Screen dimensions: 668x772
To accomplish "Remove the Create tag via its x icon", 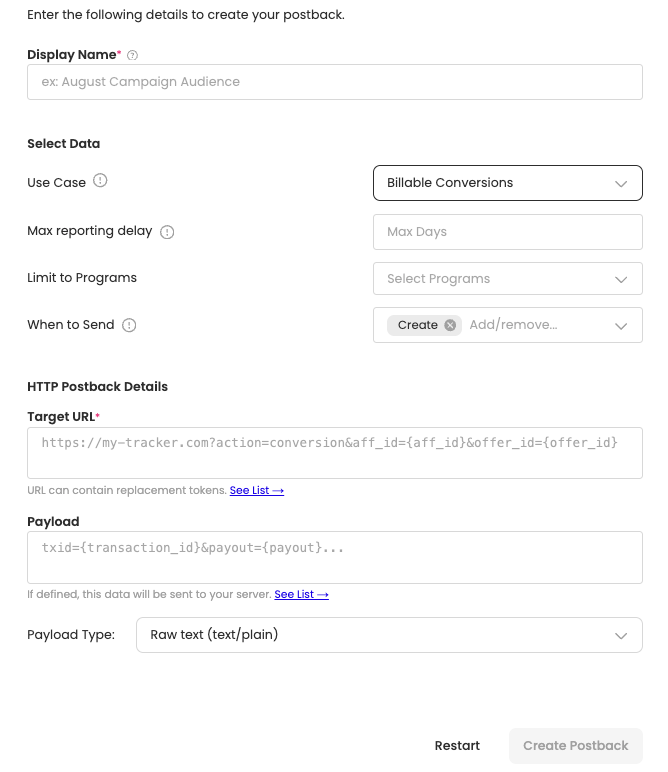I will click(450, 325).
